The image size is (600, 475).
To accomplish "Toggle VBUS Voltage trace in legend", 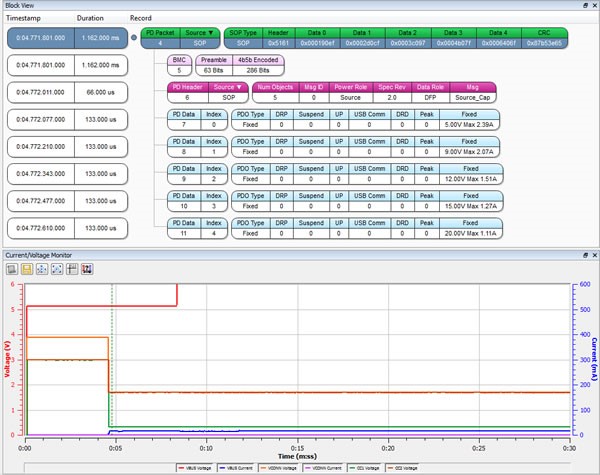I will point(196,468).
